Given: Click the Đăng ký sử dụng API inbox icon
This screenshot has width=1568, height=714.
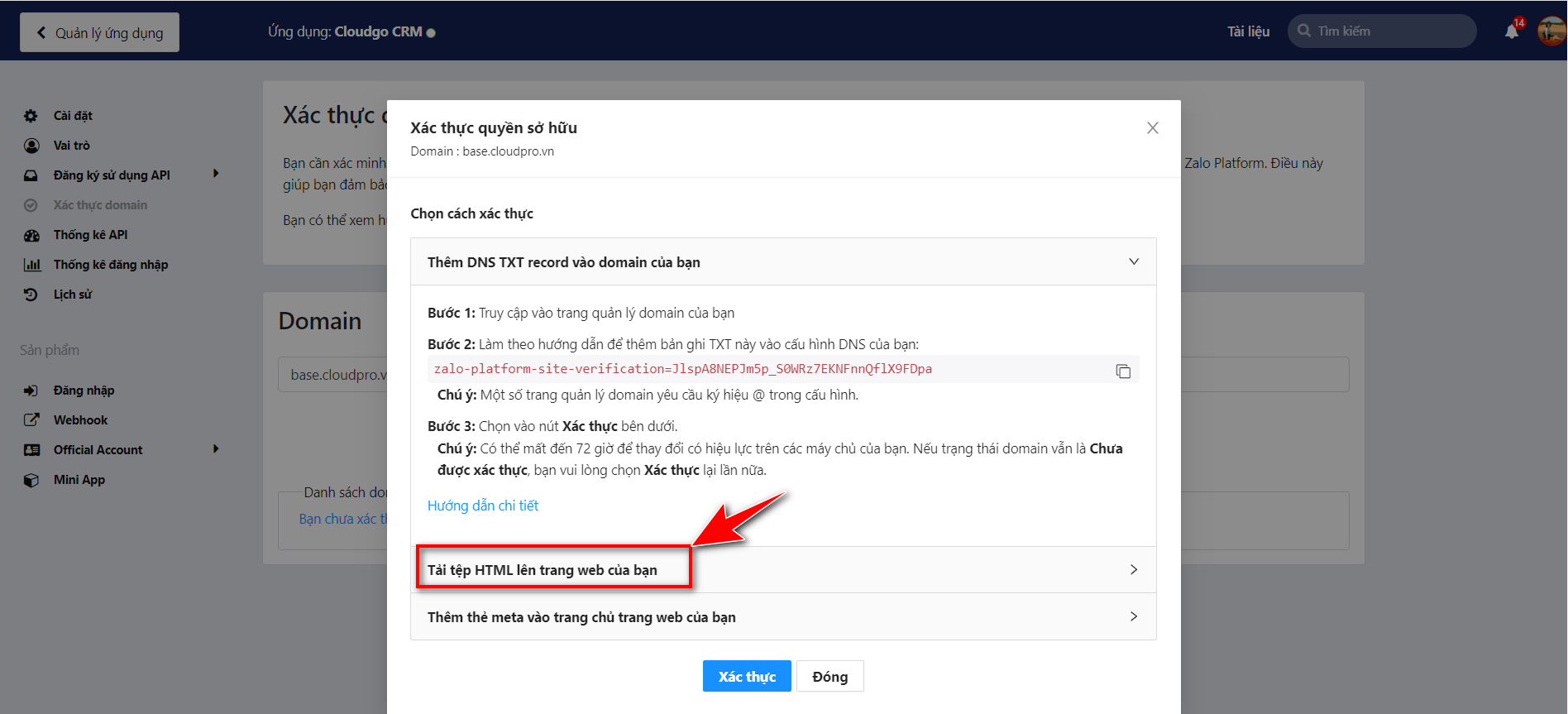Looking at the screenshot, I should pos(31,175).
